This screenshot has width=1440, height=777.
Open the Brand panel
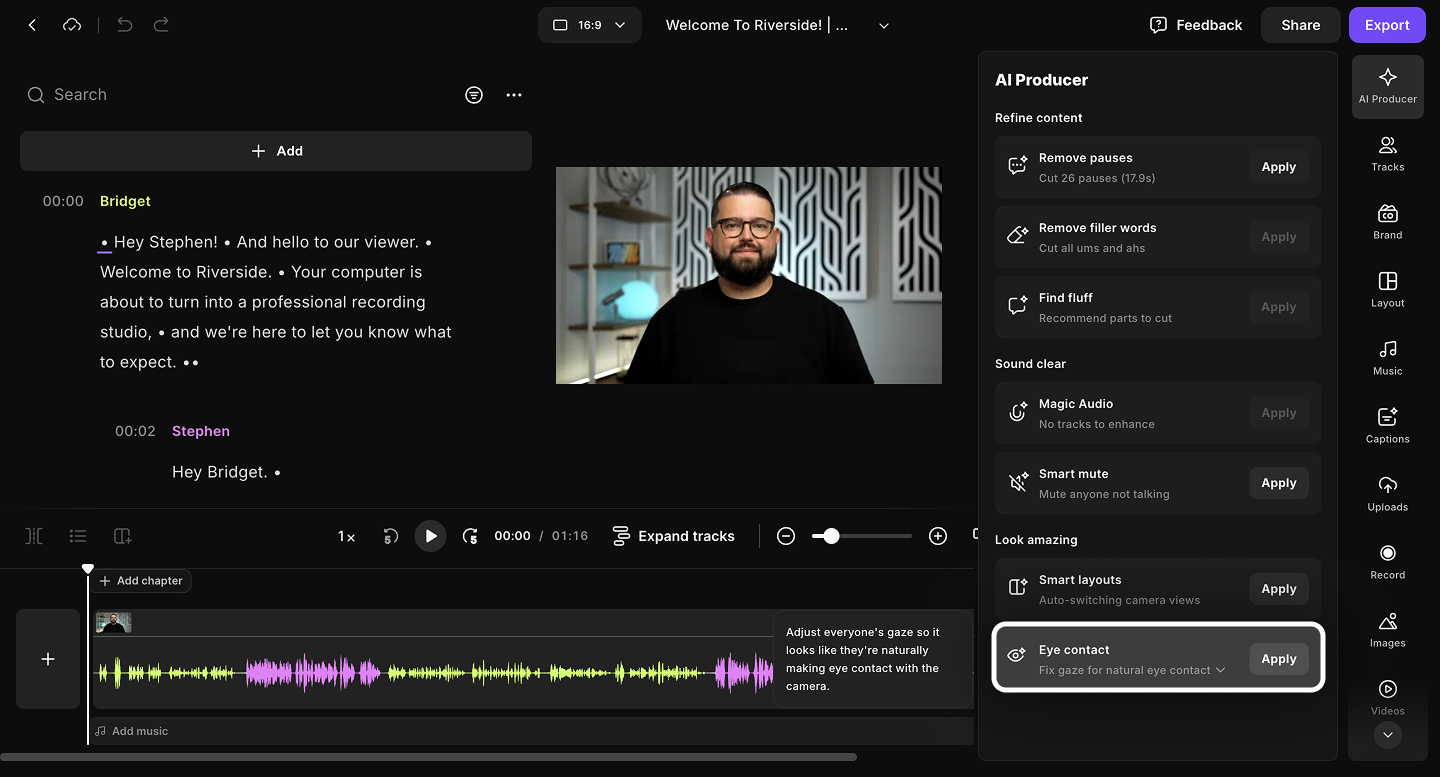[x=1388, y=223]
